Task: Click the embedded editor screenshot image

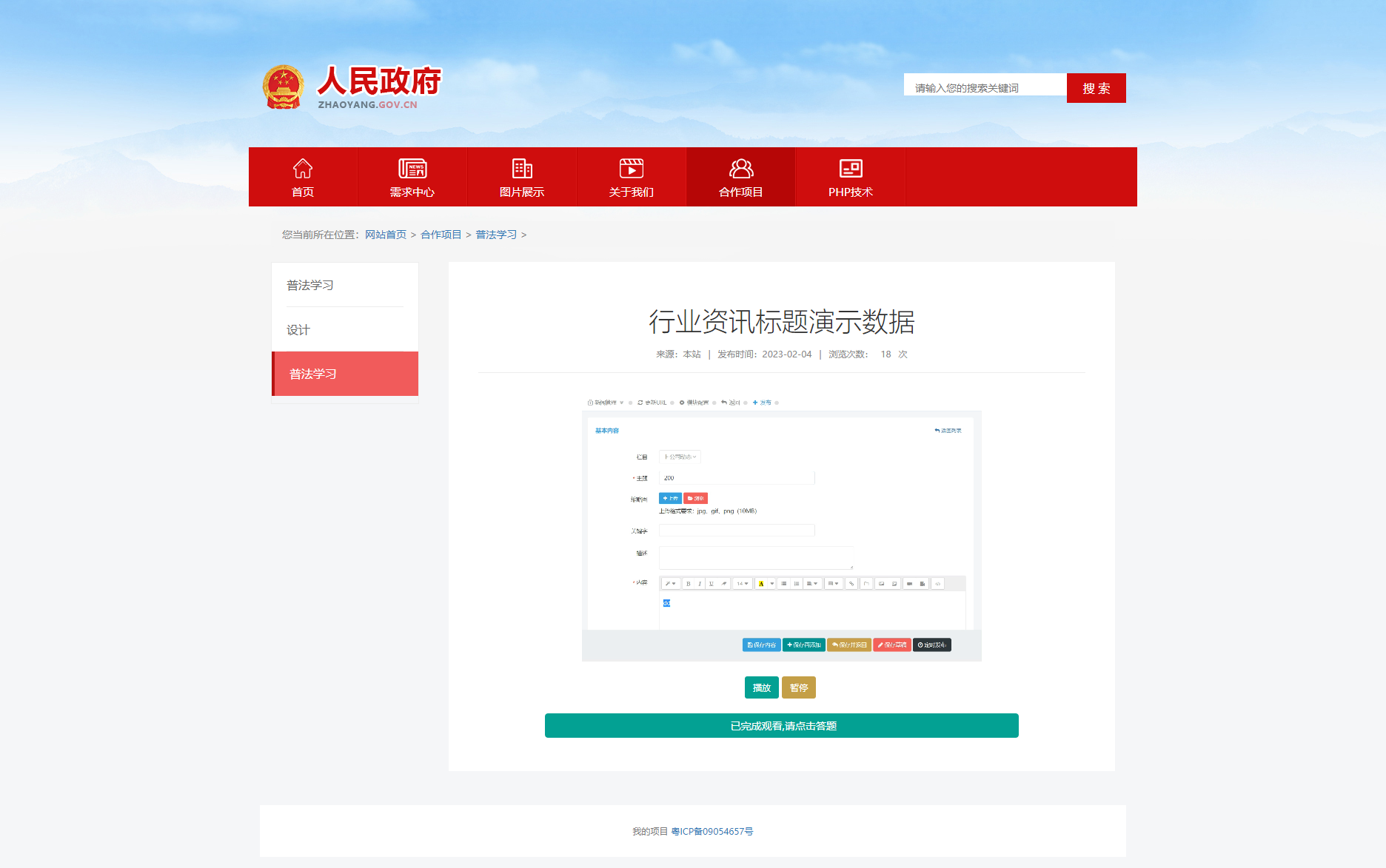Action: [x=781, y=529]
